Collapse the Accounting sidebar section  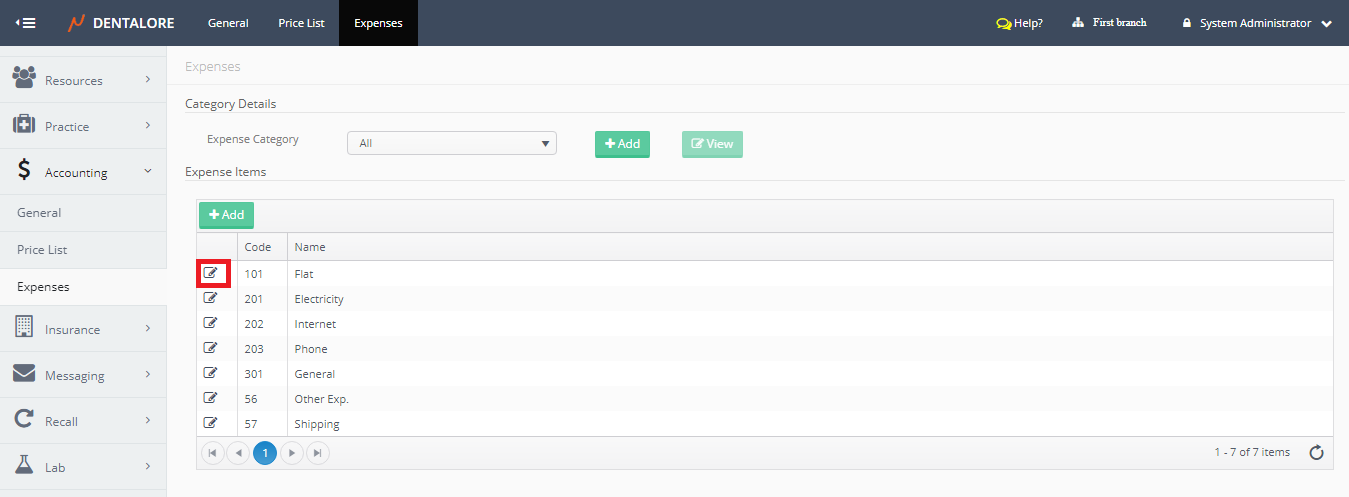click(x=83, y=172)
